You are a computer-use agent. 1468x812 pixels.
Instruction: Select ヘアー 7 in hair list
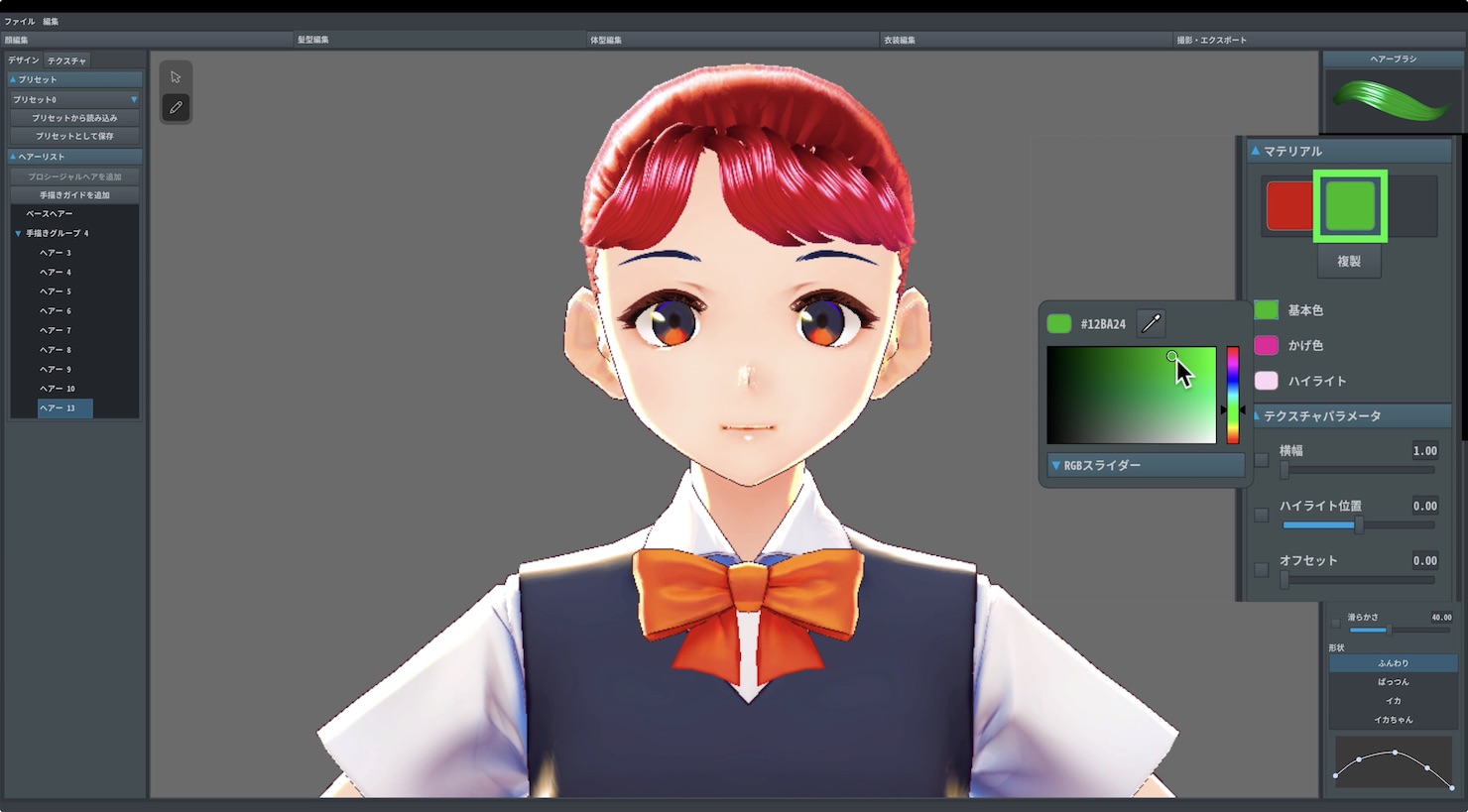click(x=56, y=330)
